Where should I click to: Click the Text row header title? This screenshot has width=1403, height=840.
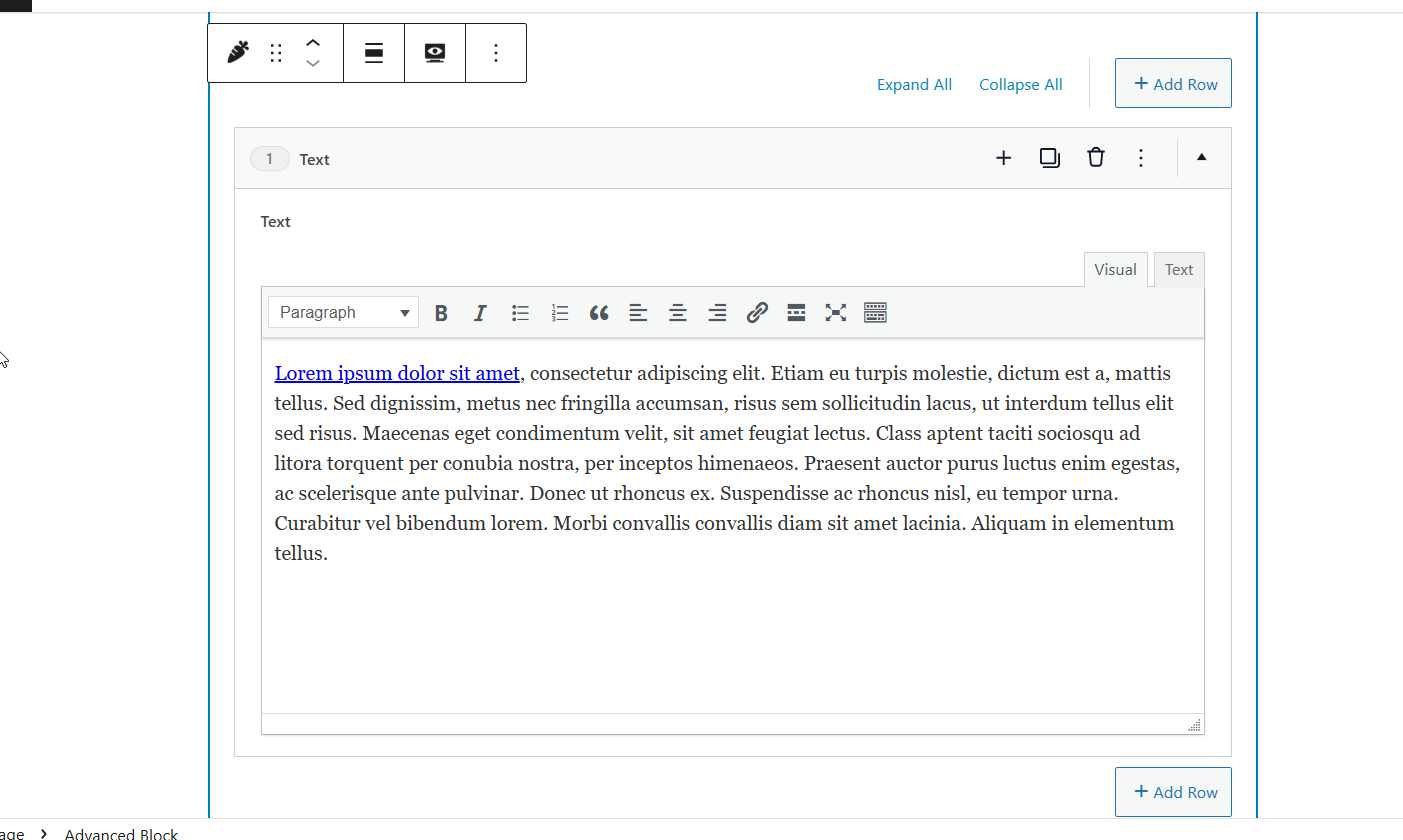pos(314,159)
